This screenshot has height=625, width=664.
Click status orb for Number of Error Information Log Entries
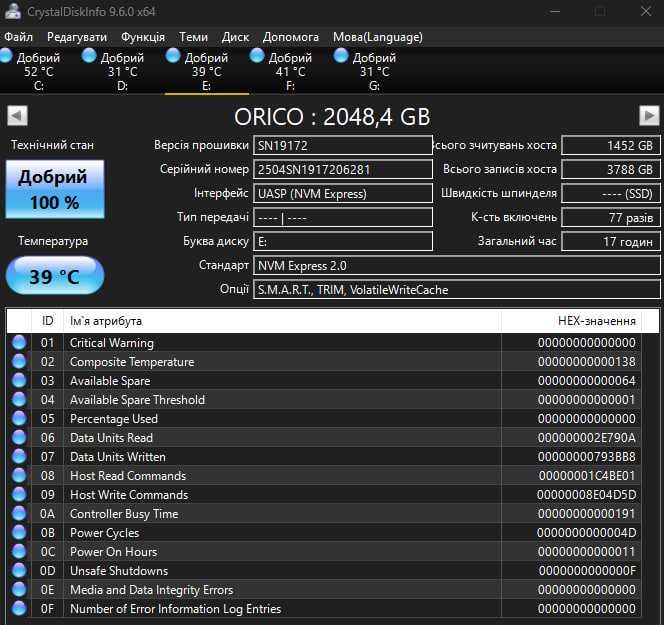click(x=19, y=608)
